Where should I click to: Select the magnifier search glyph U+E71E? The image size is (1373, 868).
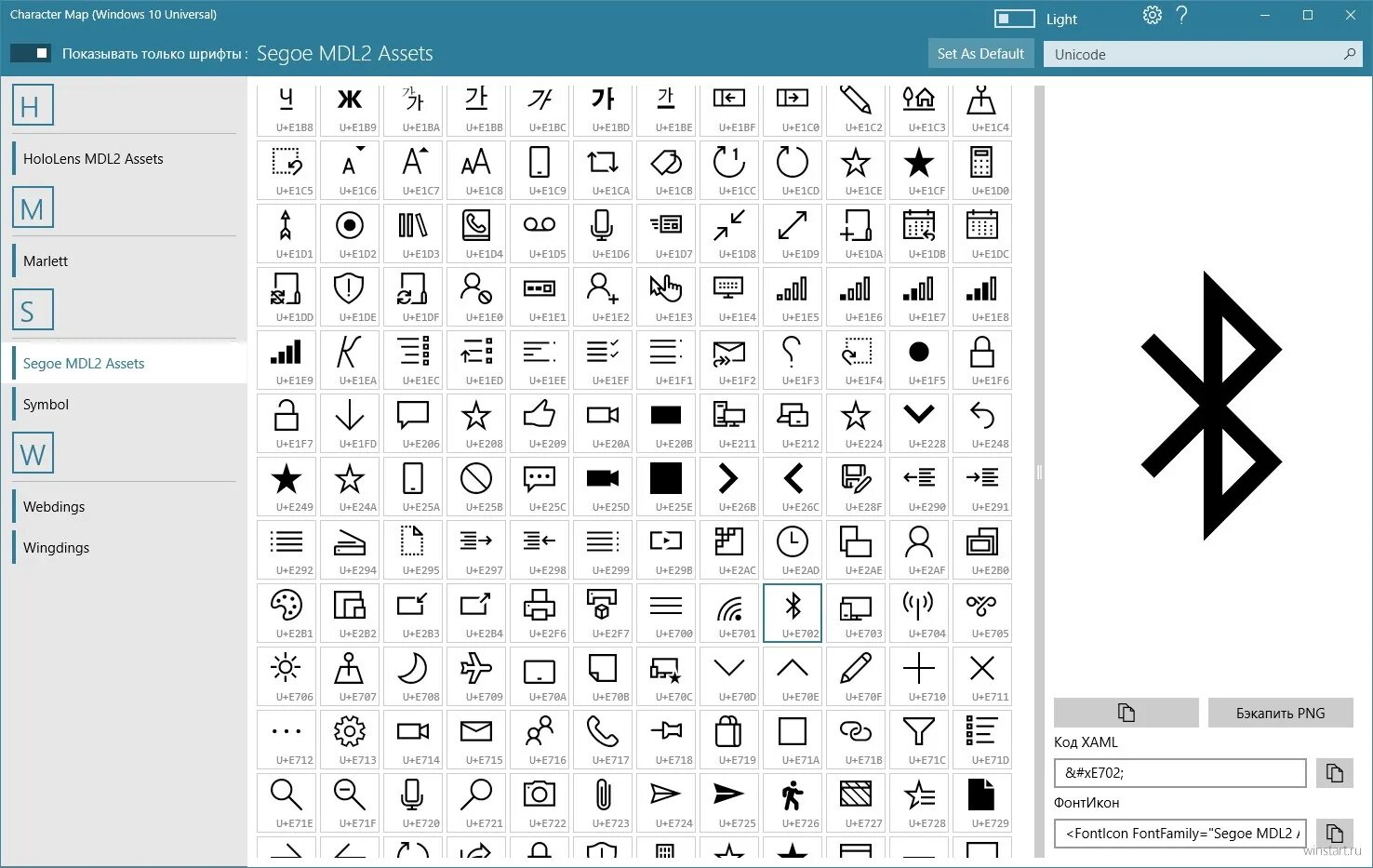tap(287, 803)
